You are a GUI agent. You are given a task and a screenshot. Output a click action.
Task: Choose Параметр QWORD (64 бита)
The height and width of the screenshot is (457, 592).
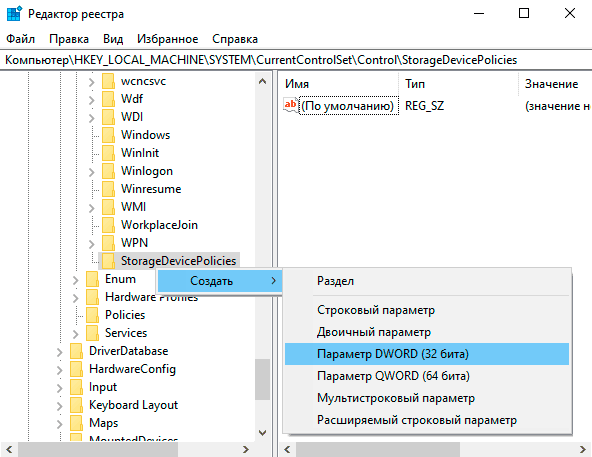(x=427, y=376)
